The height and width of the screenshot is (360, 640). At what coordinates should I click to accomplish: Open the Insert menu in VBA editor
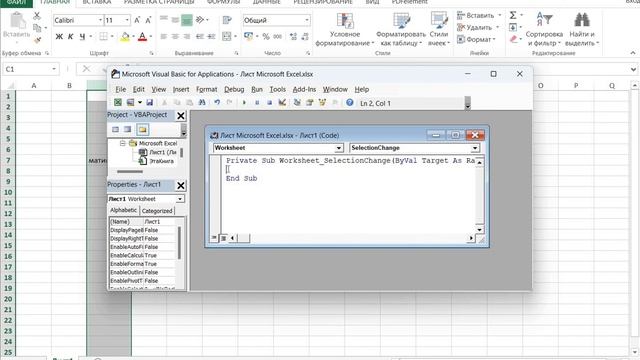point(181,89)
